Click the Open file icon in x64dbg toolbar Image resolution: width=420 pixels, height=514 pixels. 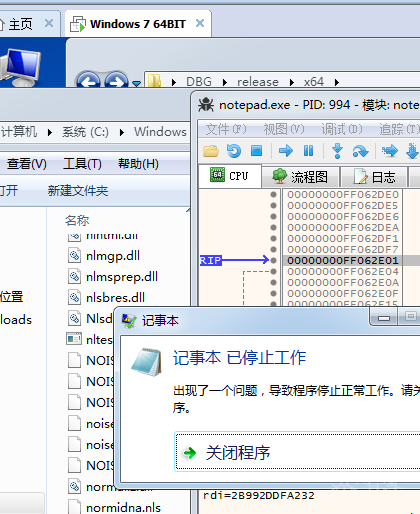click(x=211, y=151)
